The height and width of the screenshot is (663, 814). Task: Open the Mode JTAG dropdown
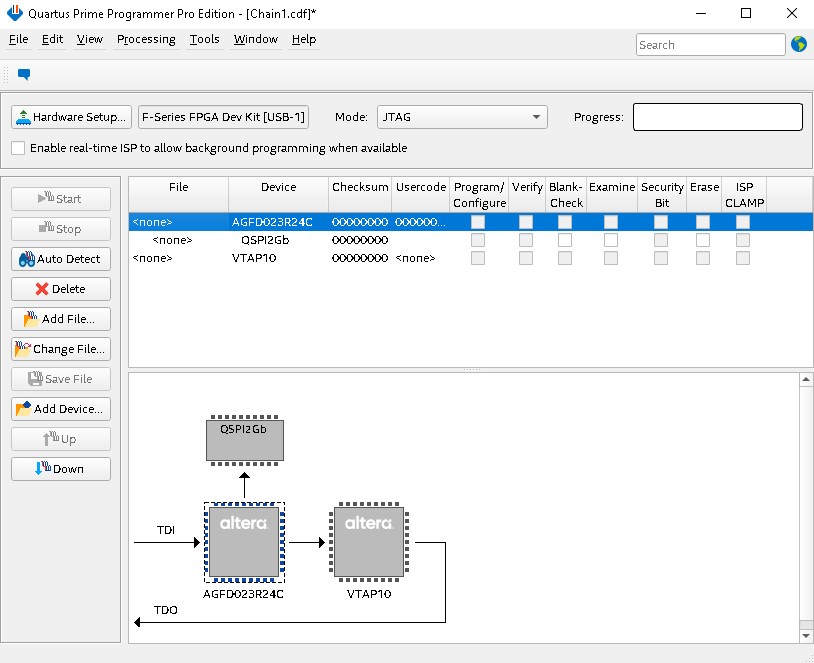pos(462,117)
